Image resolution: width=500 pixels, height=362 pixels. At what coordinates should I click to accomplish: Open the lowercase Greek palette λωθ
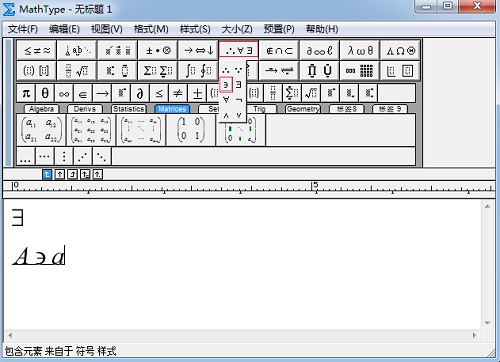[x=360, y=50]
